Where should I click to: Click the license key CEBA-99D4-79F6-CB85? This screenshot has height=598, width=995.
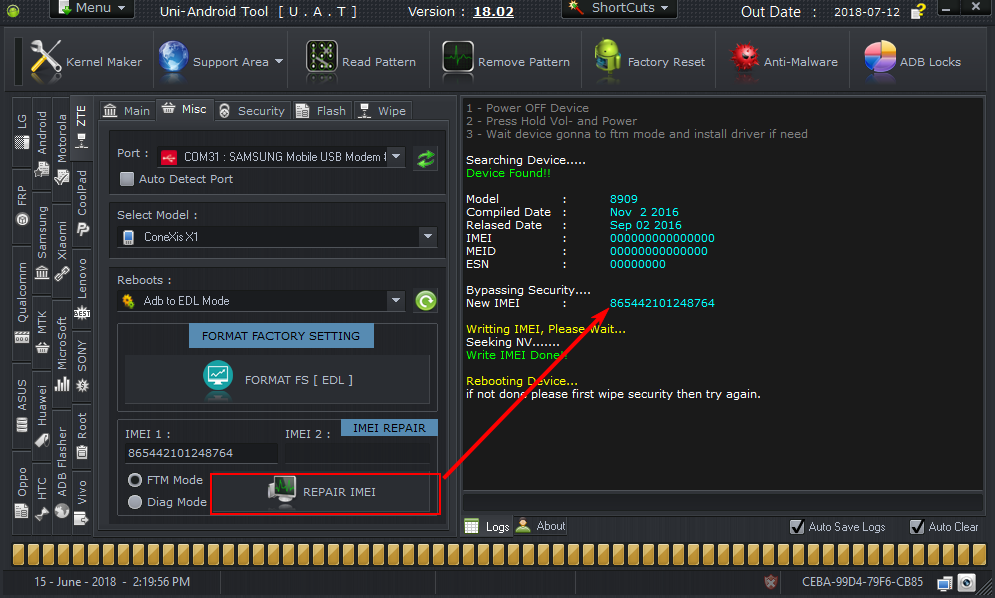(x=862, y=581)
